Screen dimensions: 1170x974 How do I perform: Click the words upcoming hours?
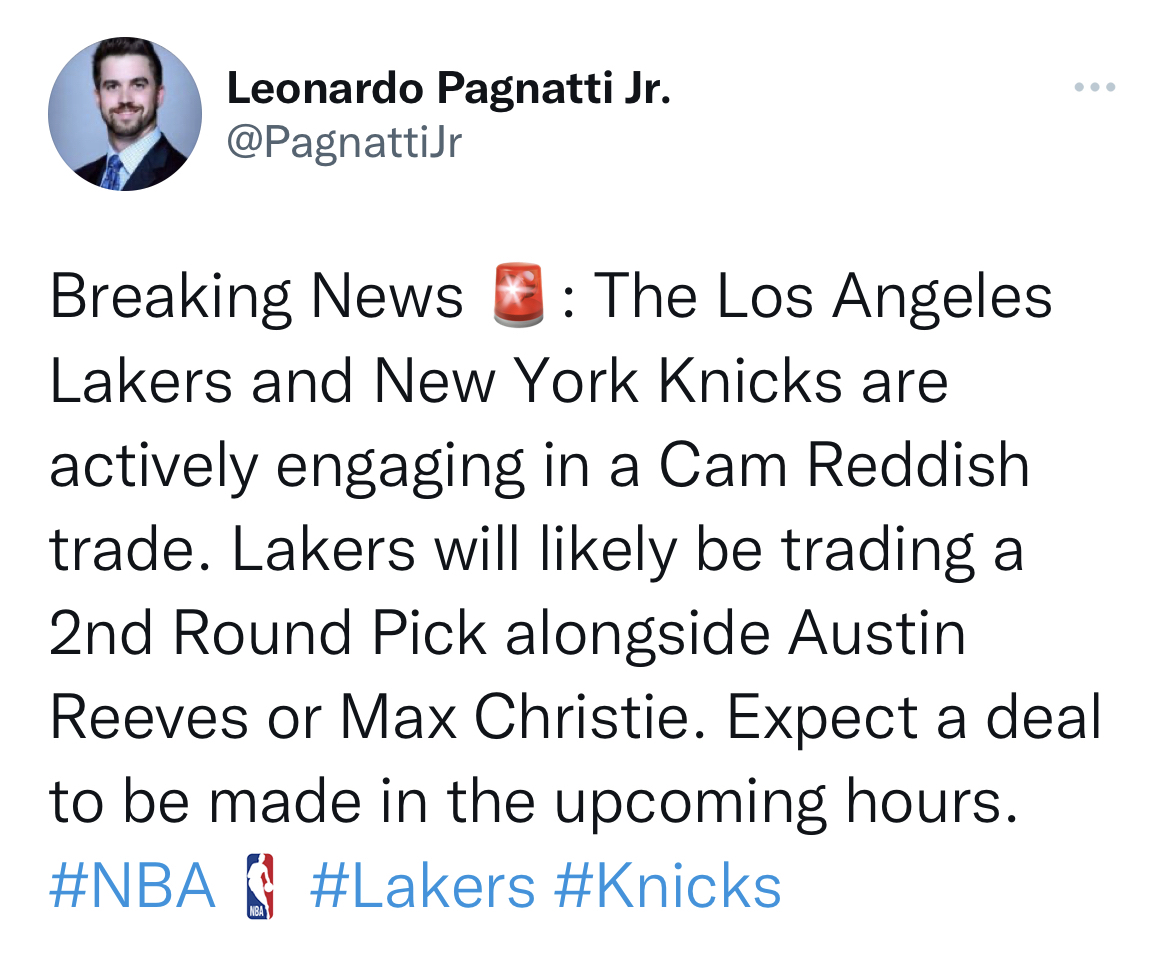click(x=786, y=804)
